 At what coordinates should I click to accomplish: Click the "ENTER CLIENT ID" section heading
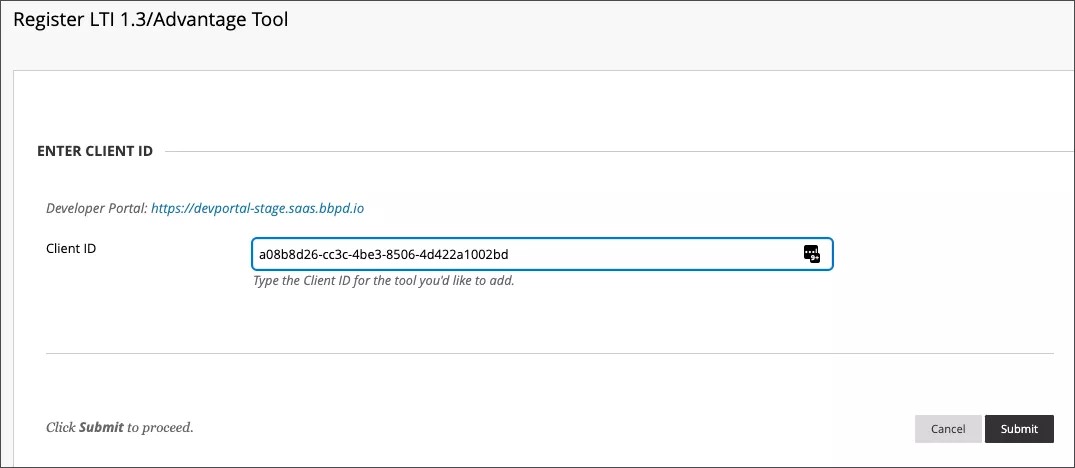[95, 151]
